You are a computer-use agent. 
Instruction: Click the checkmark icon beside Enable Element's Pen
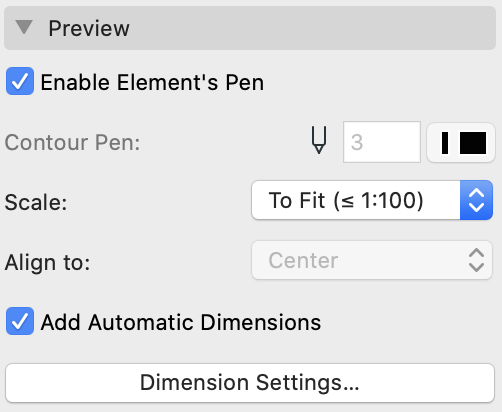[x=20, y=82]
